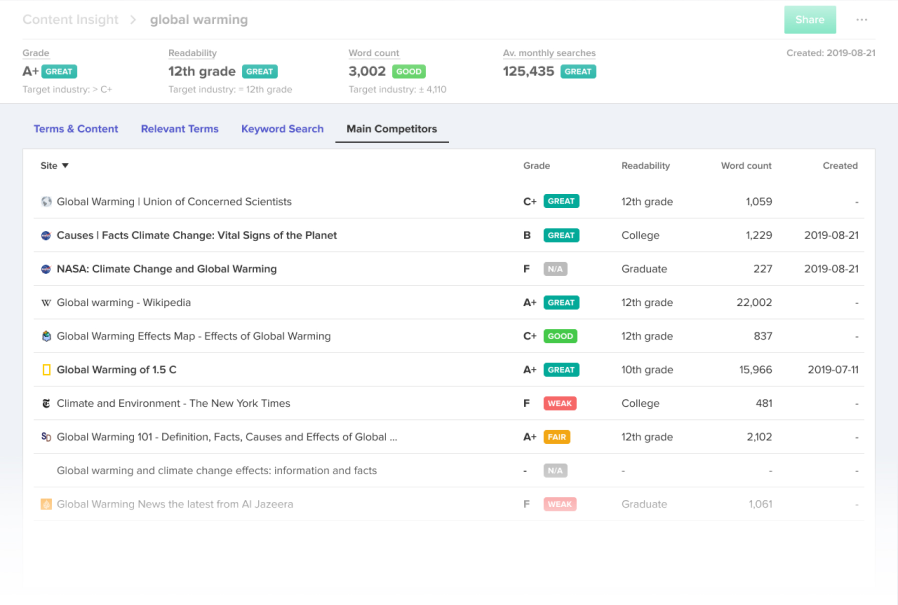
Task: Open Climate and Environment - The New York Times
Action: [174, 403]
